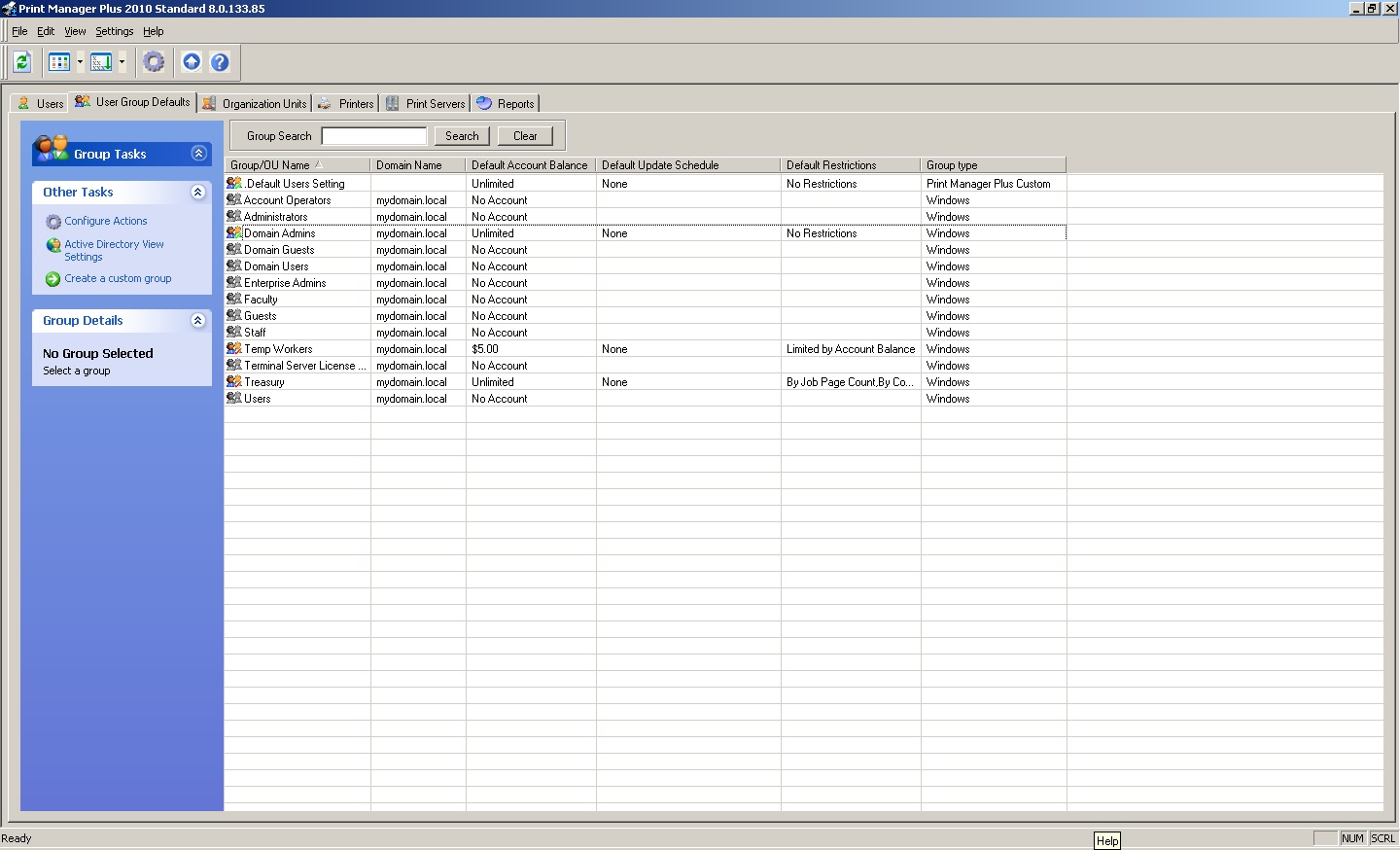
Task: Click the settings gear toolbar icon
Action: pos(154,62)
